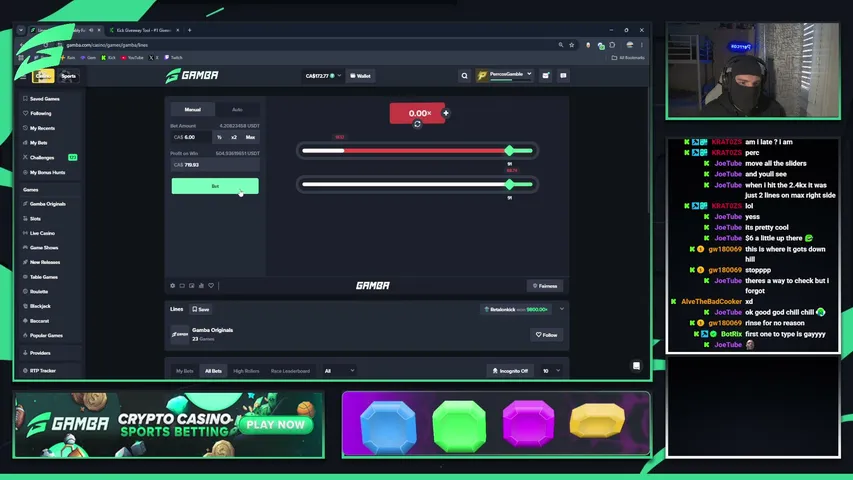Open the Fairness button
This screenshot has height=480, width=853.
click(x=545, y=286)
